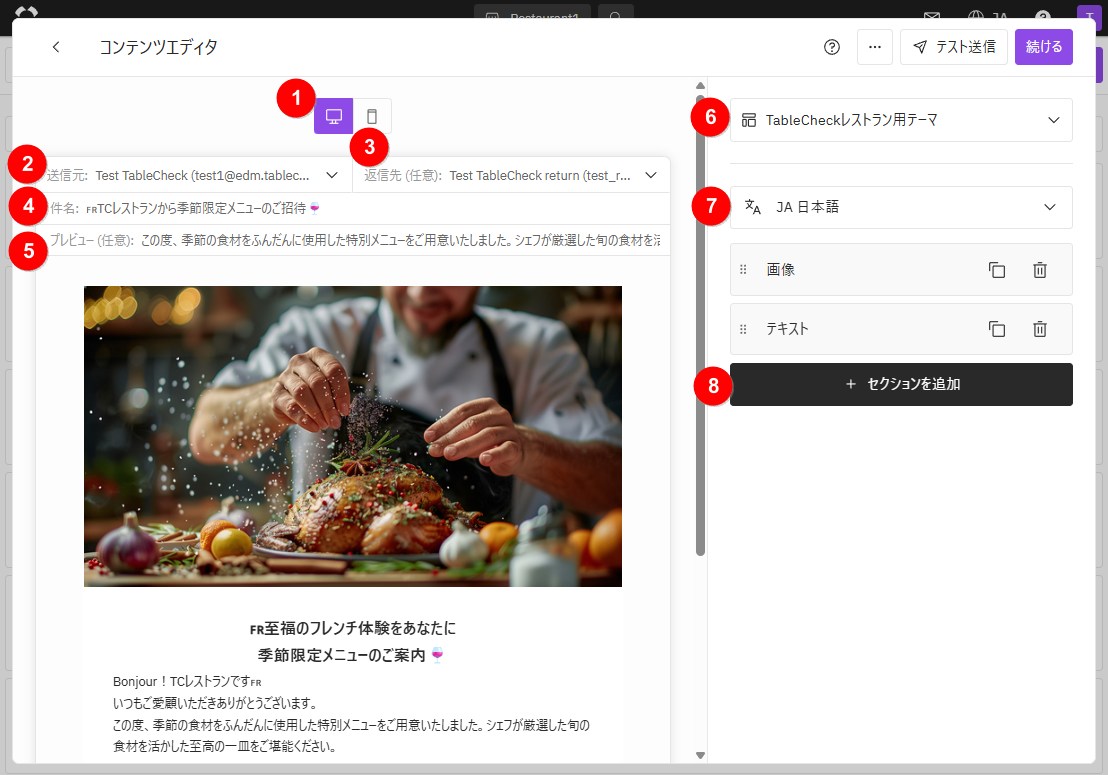
Task: Open the TableCheckレストラン用テーマ theme dropdown
Action: (x=901, y=120)
